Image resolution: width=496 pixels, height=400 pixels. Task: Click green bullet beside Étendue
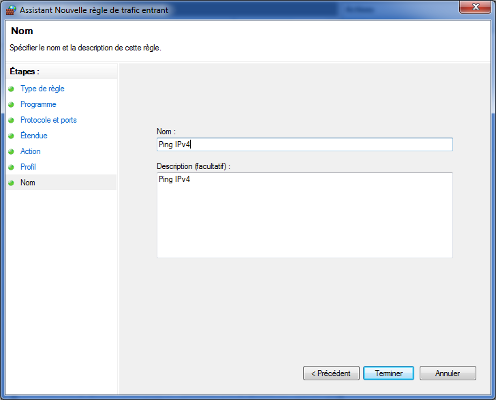click(11, 136)
